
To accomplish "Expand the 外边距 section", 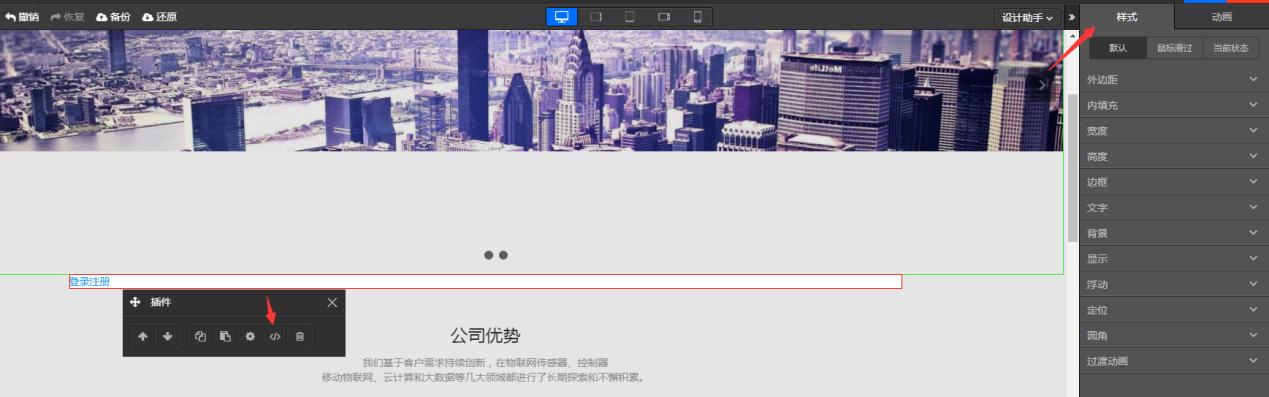I will pos(1173,79).
